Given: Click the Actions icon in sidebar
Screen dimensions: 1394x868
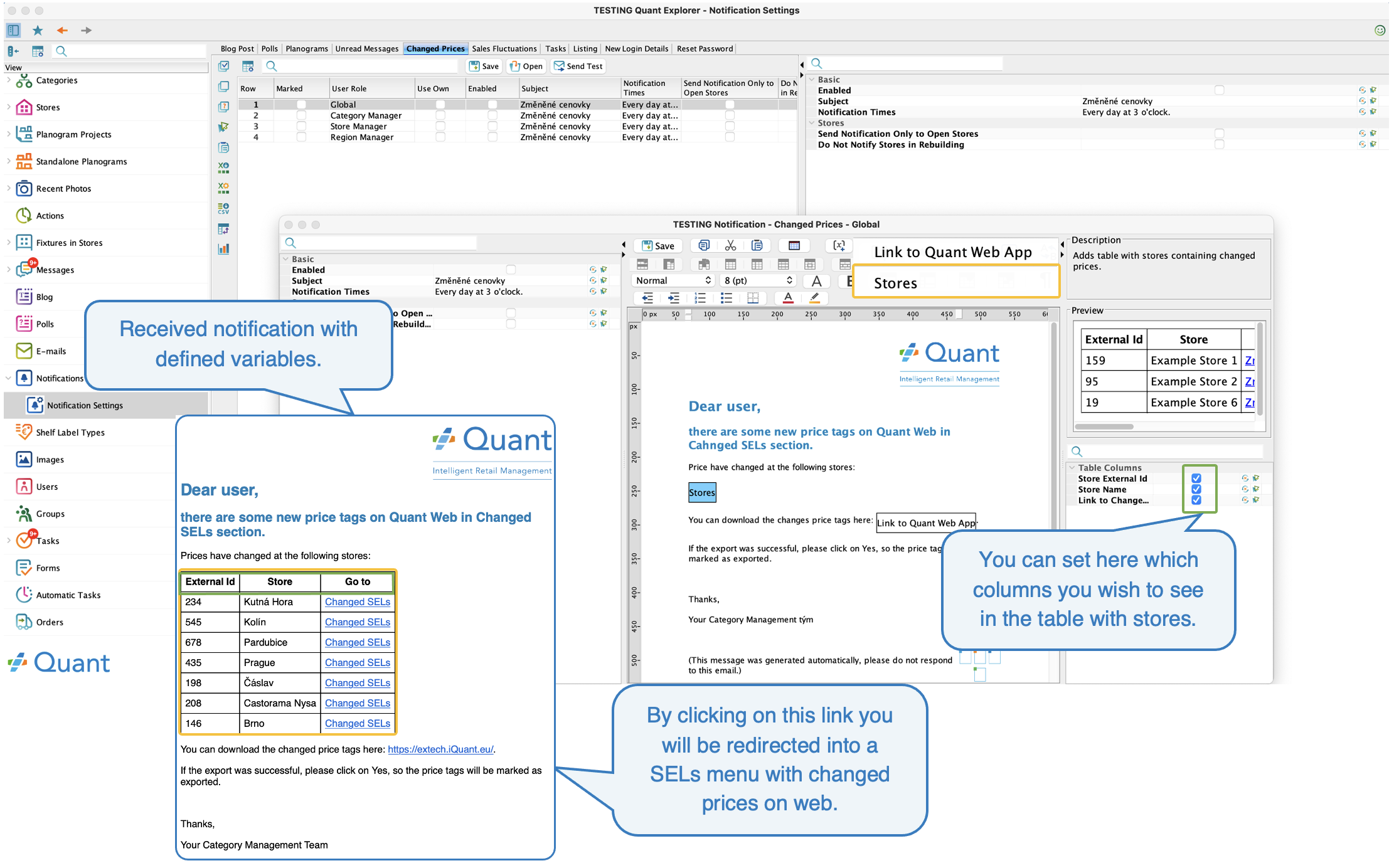Looking at the screenshot, I should click(x=24, y=215).
